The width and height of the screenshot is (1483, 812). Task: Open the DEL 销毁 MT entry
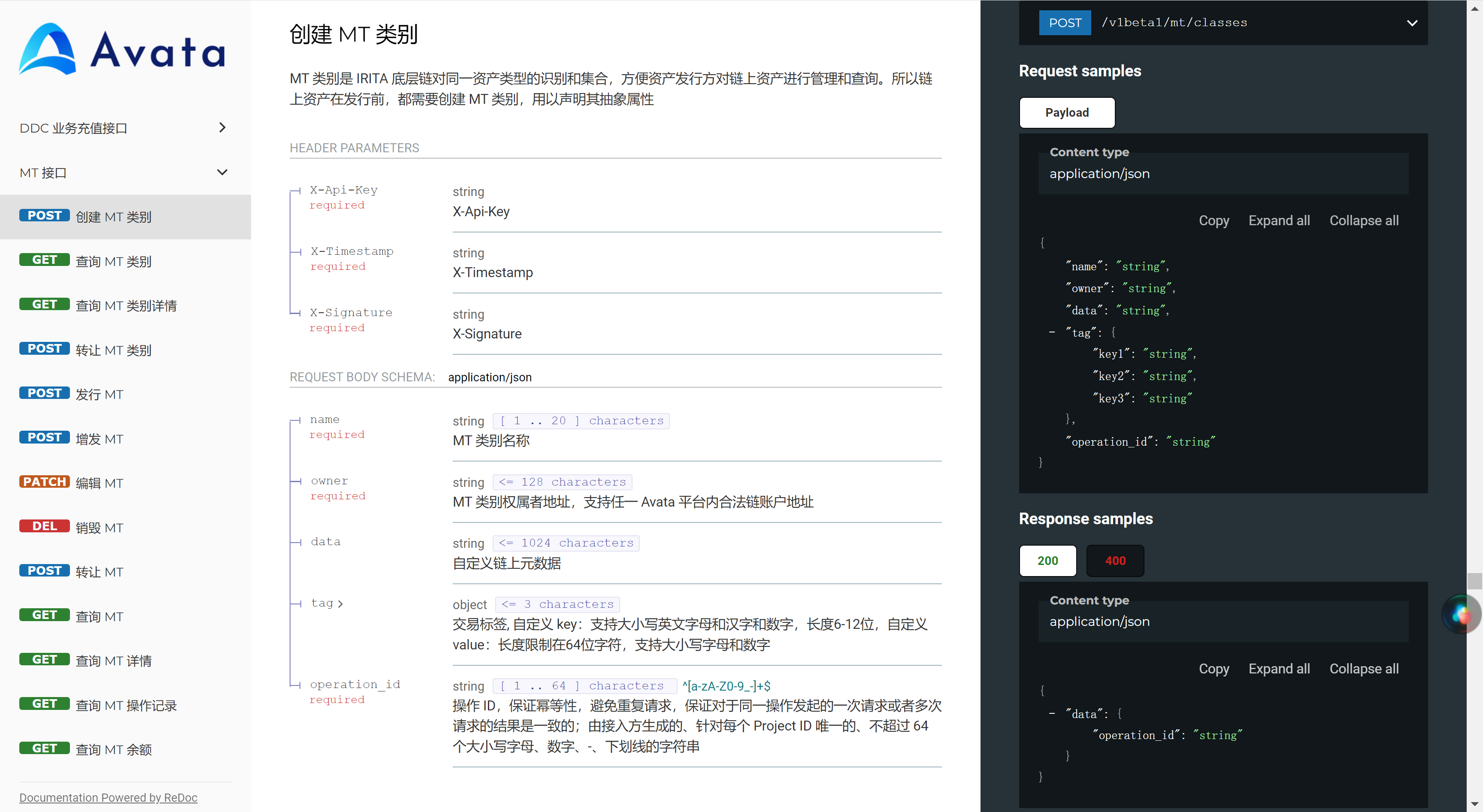(x=125, y=527)
